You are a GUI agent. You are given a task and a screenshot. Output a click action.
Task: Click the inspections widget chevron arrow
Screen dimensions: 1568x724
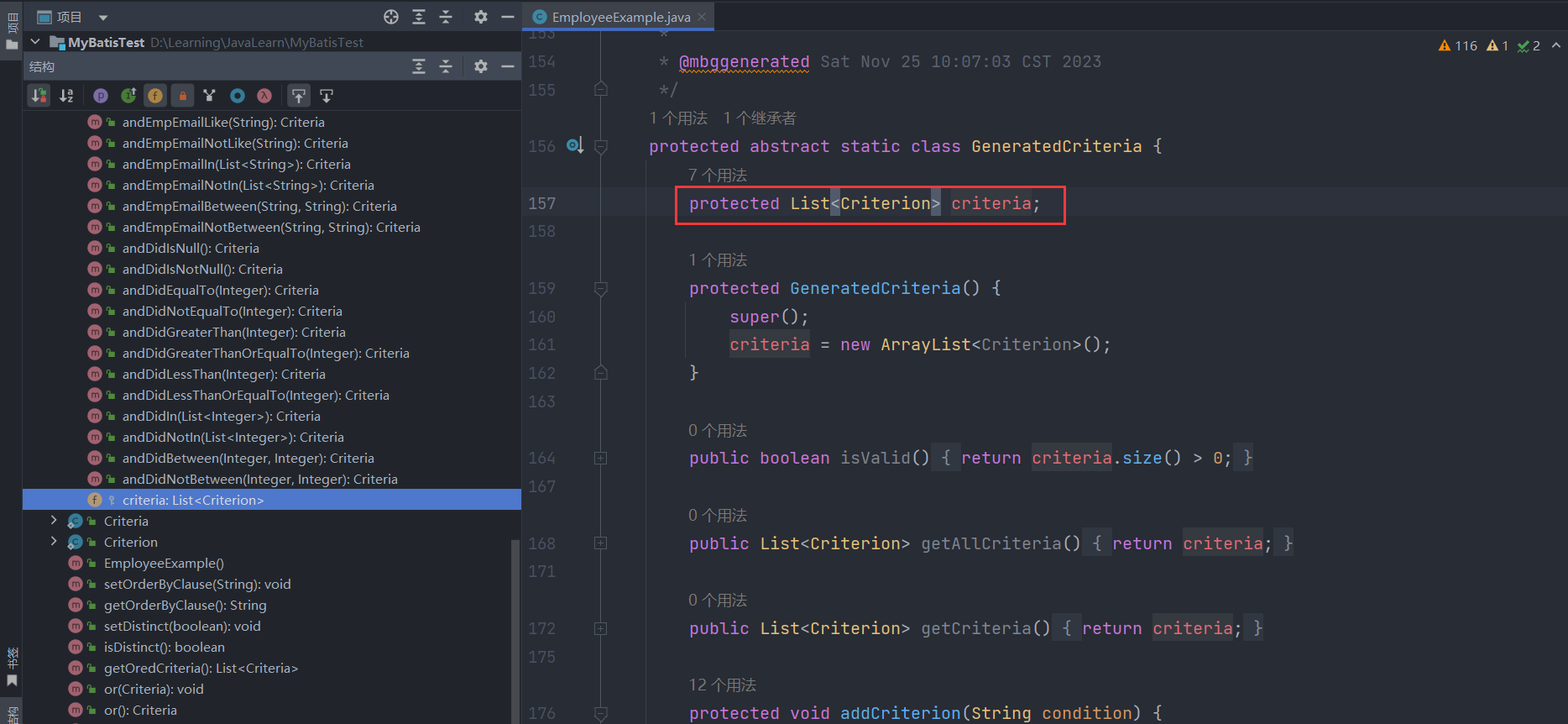coord(1556,45)
